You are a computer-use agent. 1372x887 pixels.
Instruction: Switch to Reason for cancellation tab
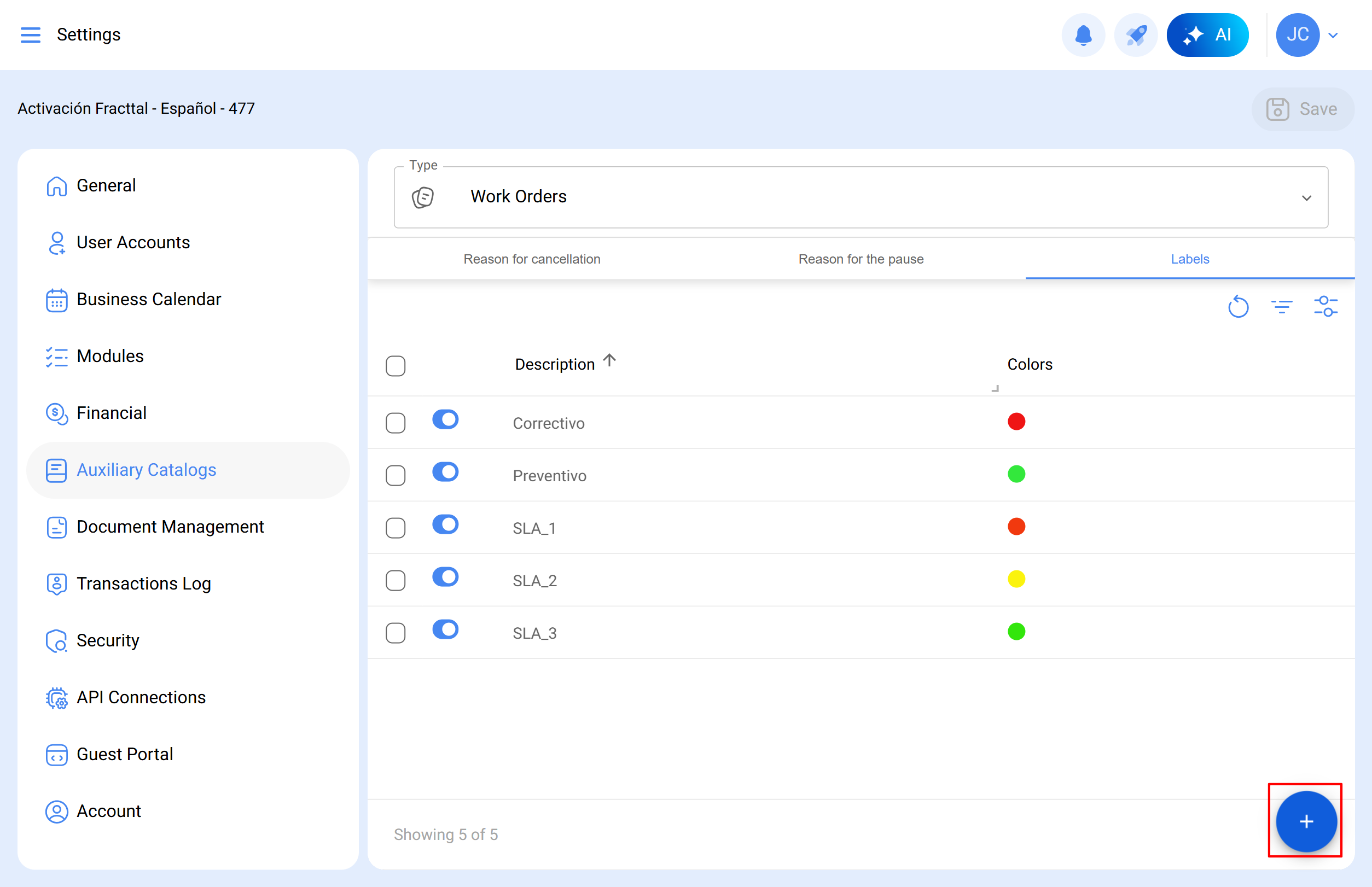point(531,259)
